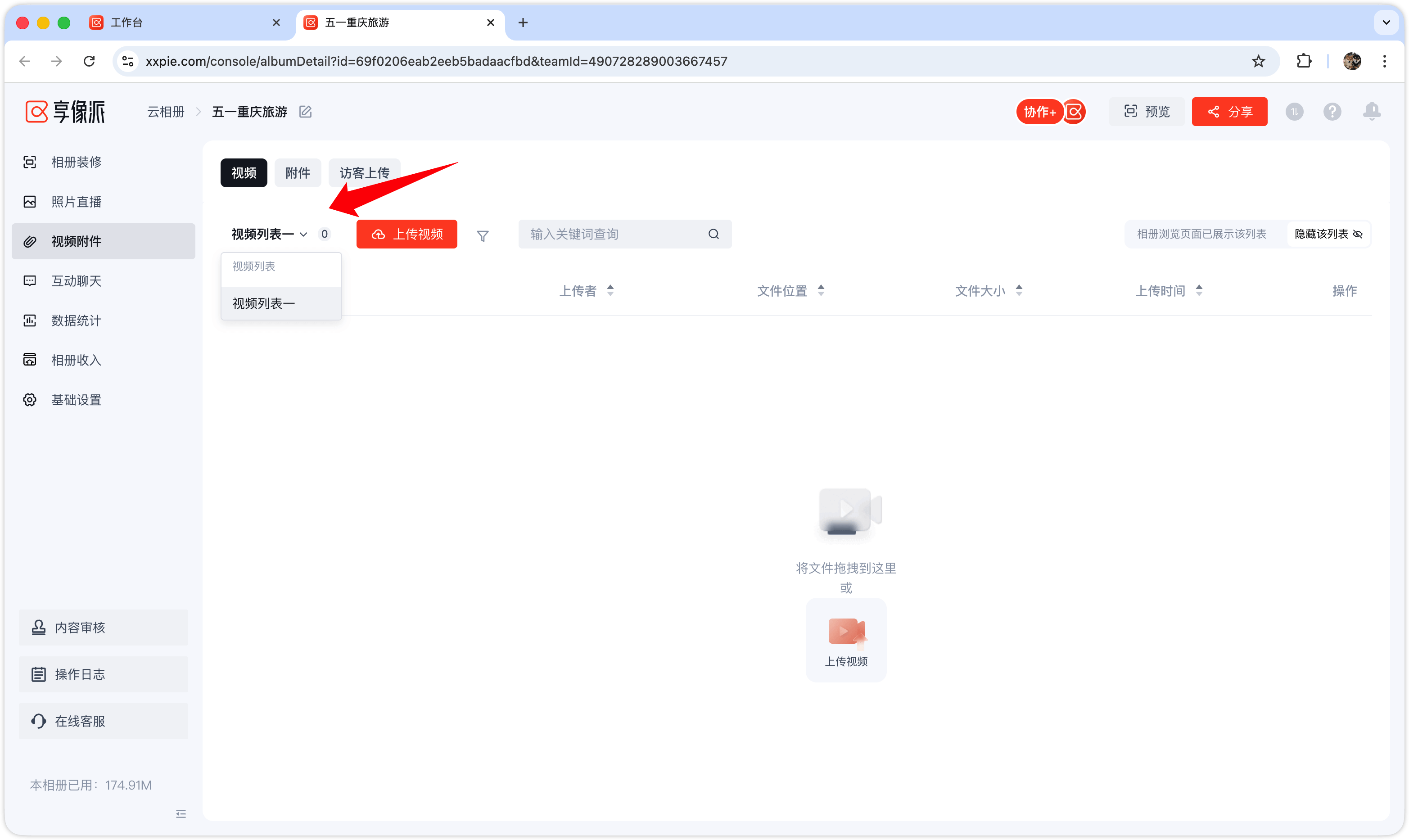The width and height of the screenshot is (1409, 840).
Task: Click the search magnifier icon
Action: point(714,234)
